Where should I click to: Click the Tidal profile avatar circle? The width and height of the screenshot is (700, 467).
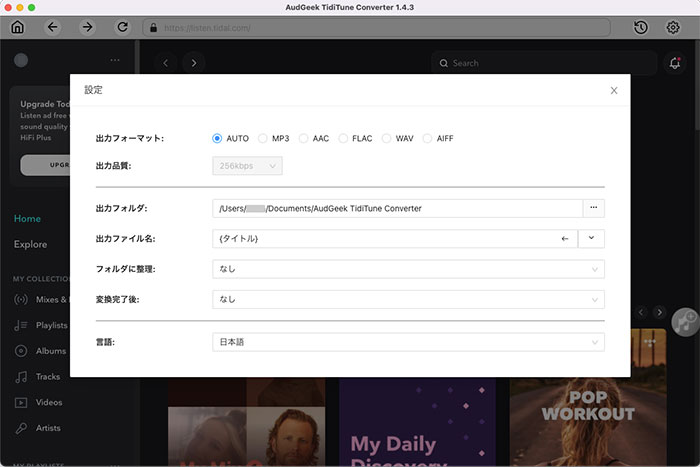point(21,60)
